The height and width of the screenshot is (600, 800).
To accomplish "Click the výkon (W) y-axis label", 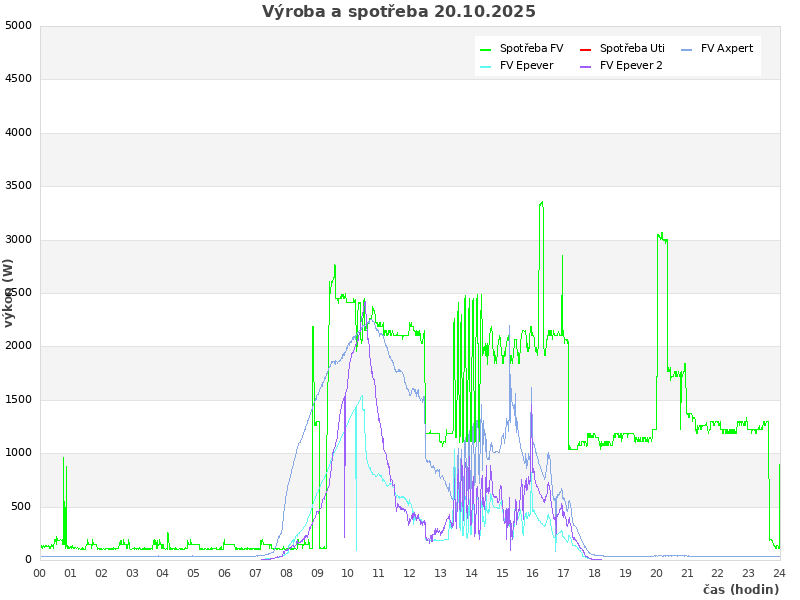I will [x=9, y=292].
